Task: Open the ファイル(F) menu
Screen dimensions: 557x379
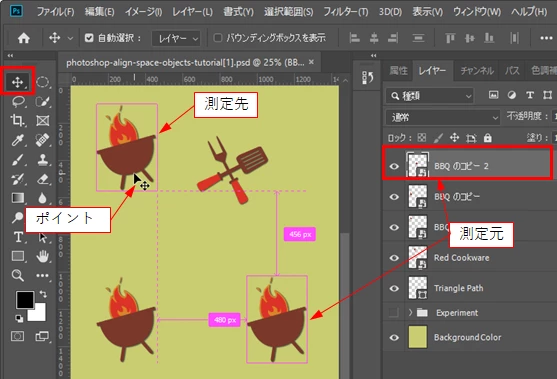Action: [55, 12]
